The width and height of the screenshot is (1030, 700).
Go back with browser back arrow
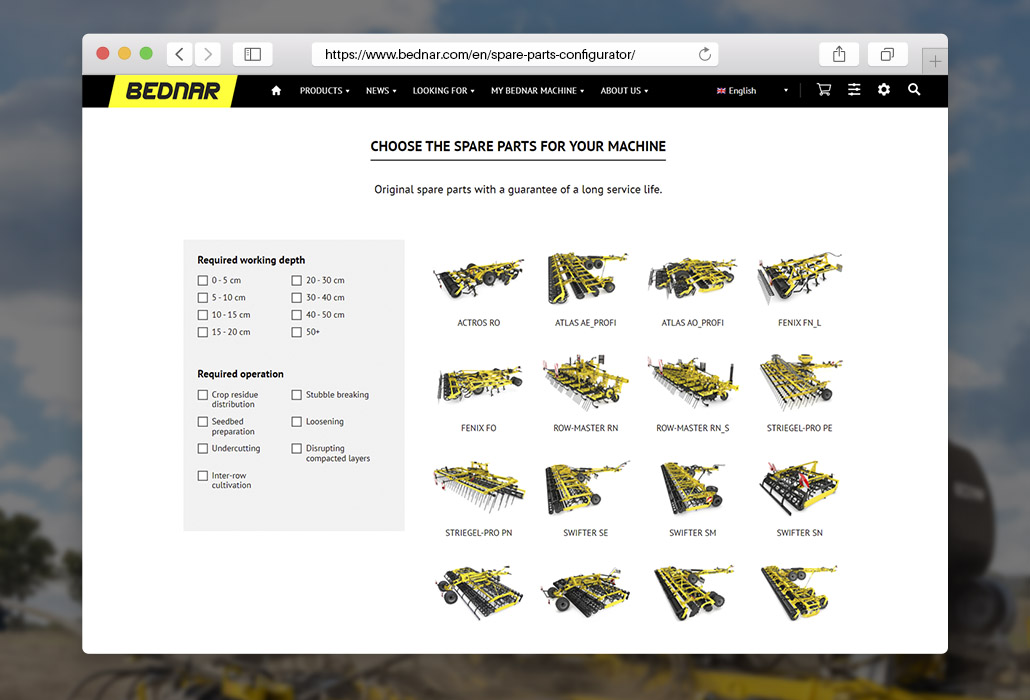pos(179,55)
